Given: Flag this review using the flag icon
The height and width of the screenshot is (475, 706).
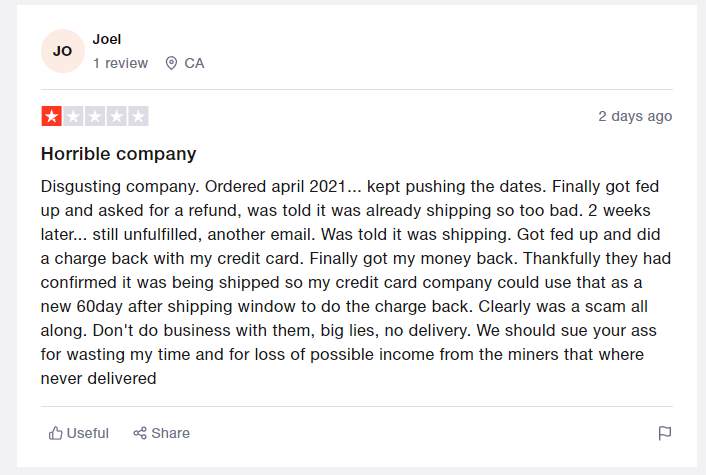Looking at the screenshot, I should coord(665,433).
